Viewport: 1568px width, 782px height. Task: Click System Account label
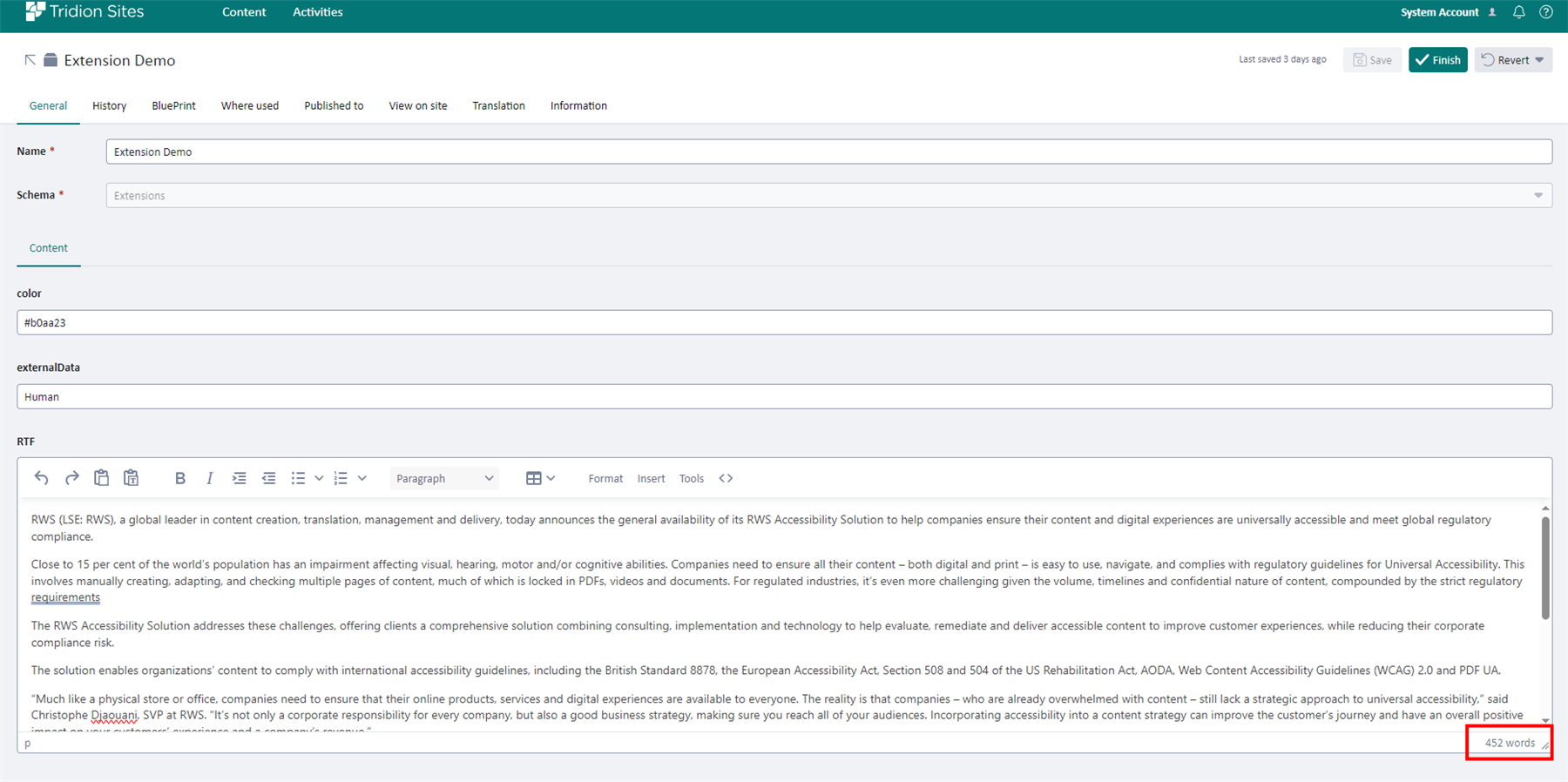1439,12
